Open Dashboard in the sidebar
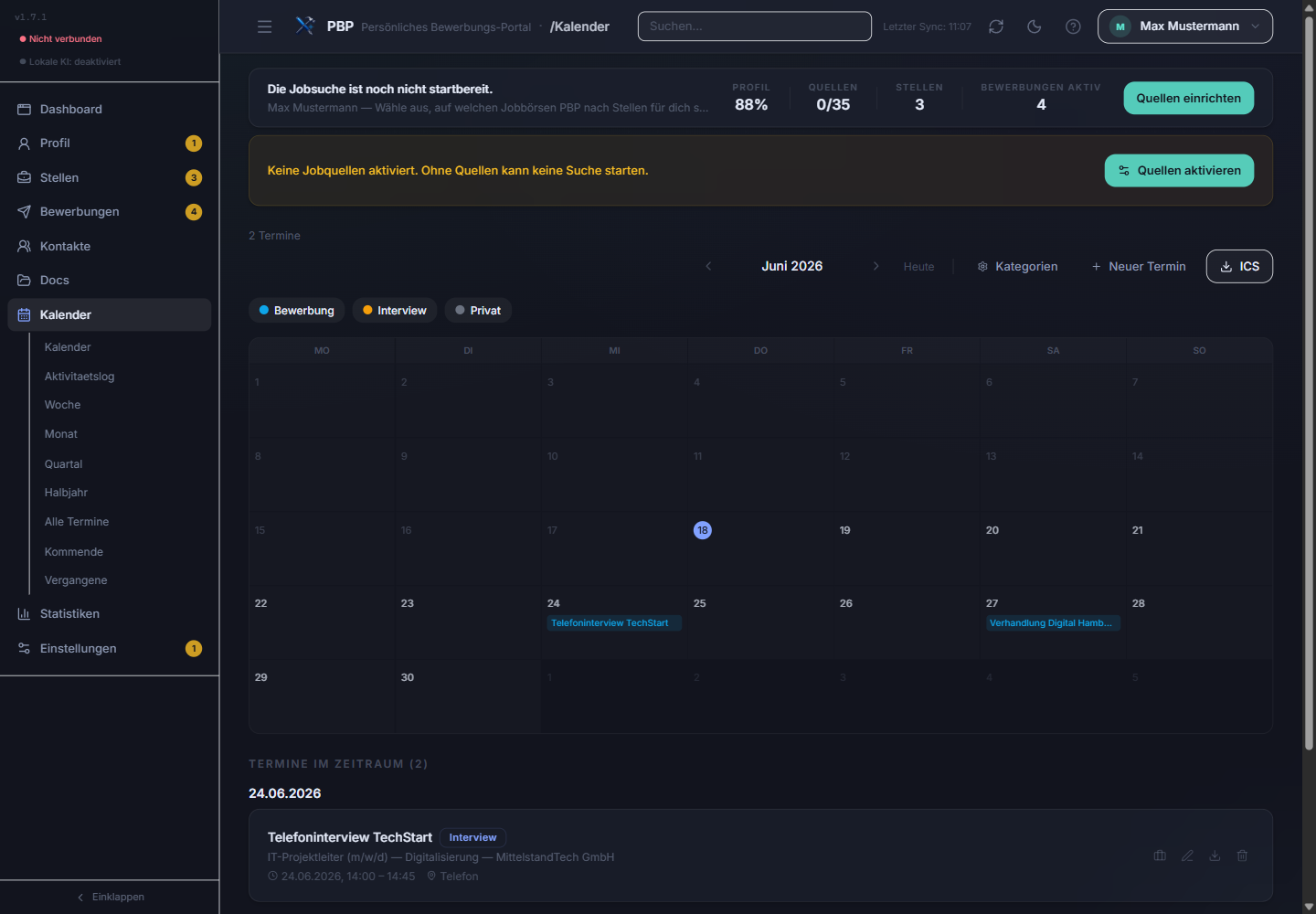 coord(110,109)
